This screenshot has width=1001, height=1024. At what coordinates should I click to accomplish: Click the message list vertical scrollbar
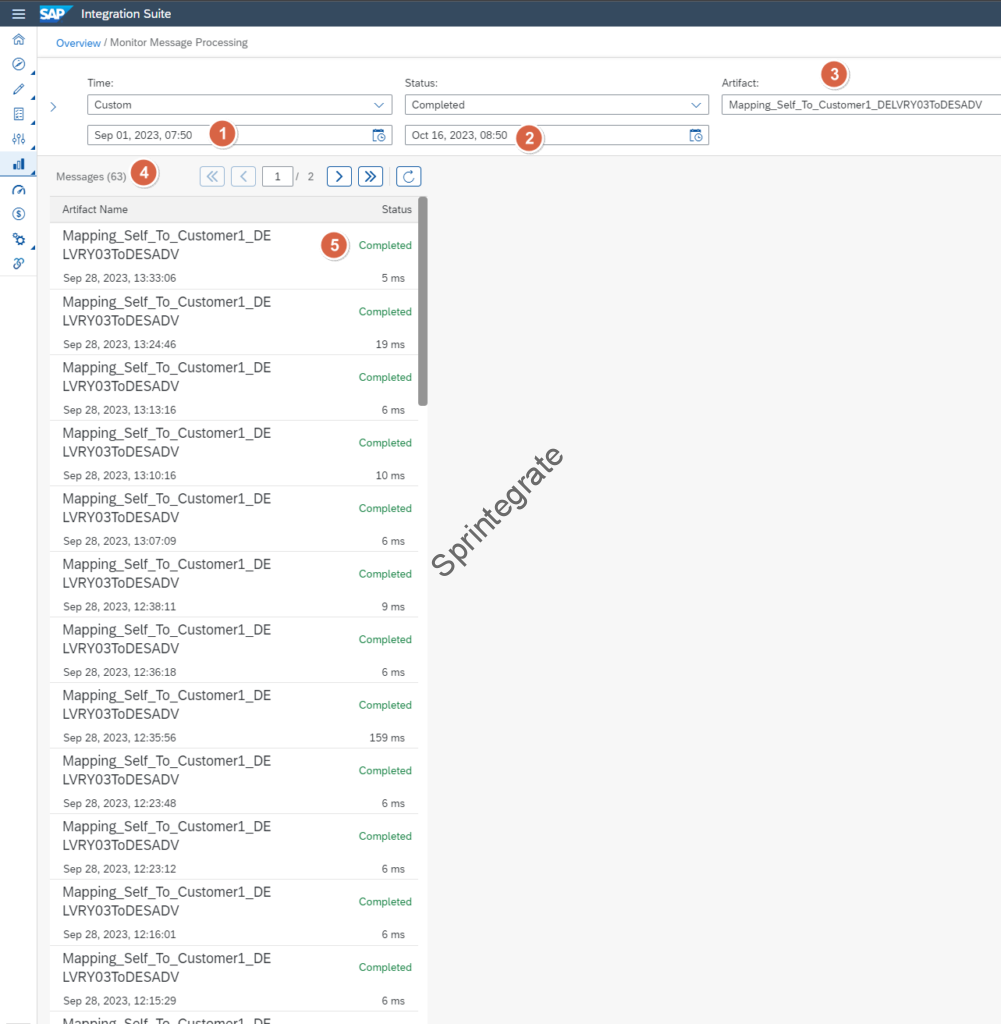423,300
